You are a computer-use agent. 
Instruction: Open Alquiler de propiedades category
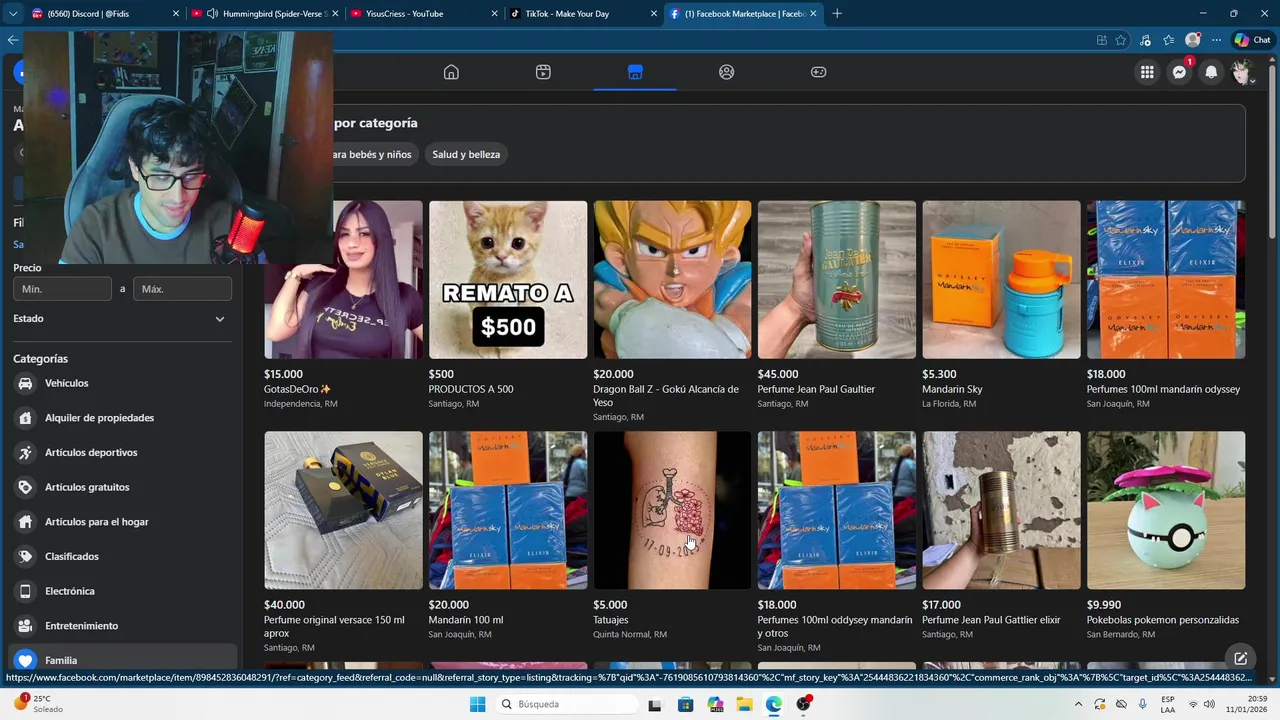point(125,418)
